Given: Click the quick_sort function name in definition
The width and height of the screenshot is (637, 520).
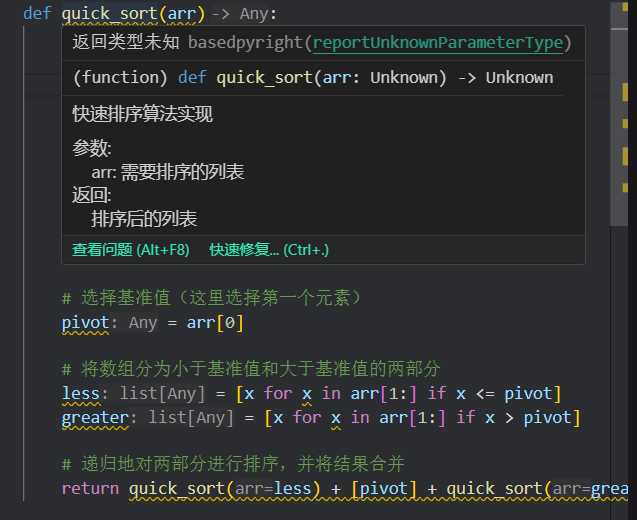Looking at the screenshot, I should click(109, 13).
